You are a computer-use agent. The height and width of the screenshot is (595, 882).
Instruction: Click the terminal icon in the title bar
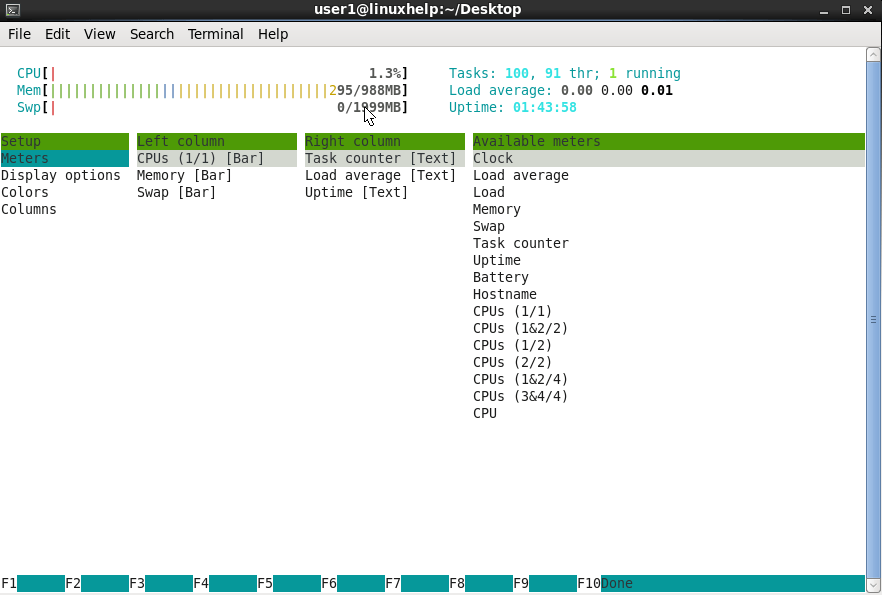(12, 10)
